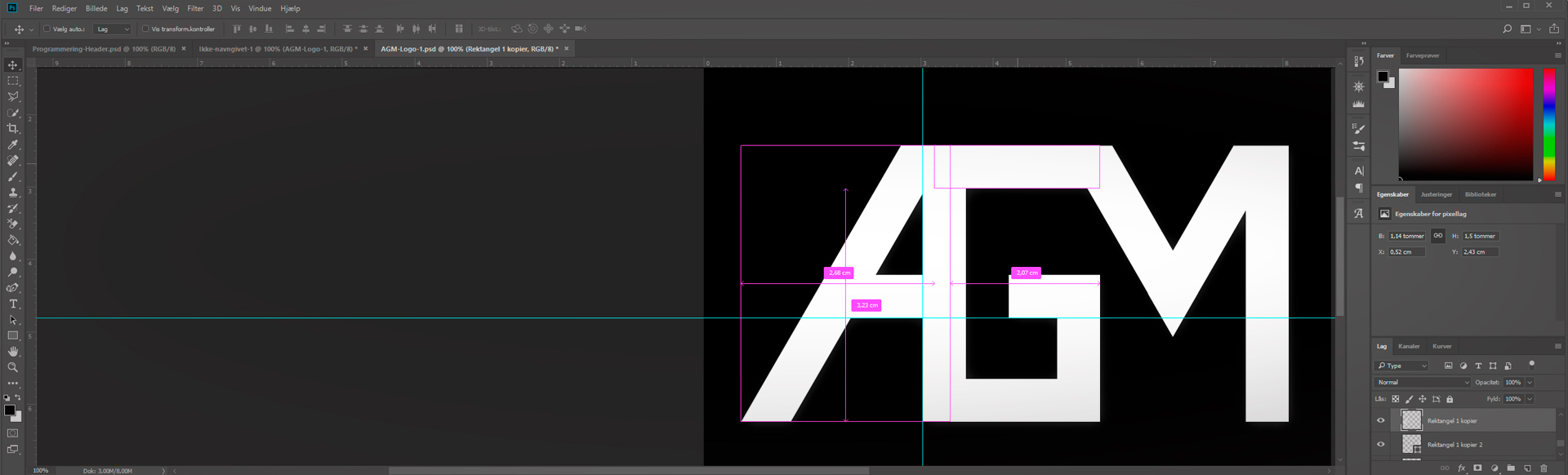Pick the Zoom tool in the toolbar
This screenshot has width=1568, height=475.
point(12,367)
